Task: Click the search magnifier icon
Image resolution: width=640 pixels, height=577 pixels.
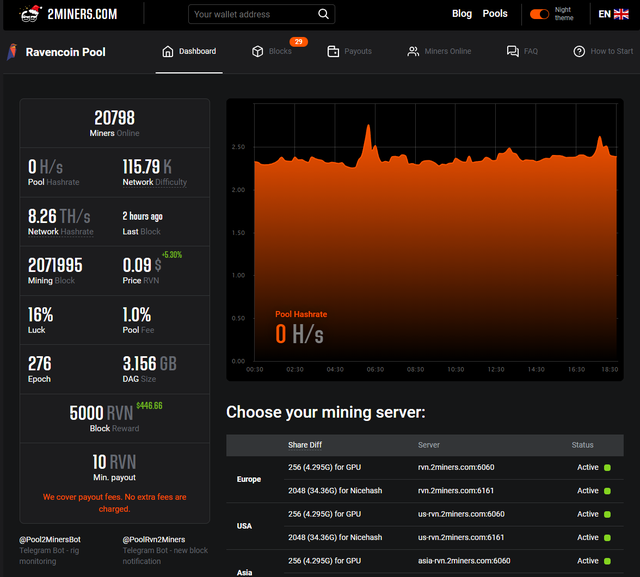Action: [323, 14]
